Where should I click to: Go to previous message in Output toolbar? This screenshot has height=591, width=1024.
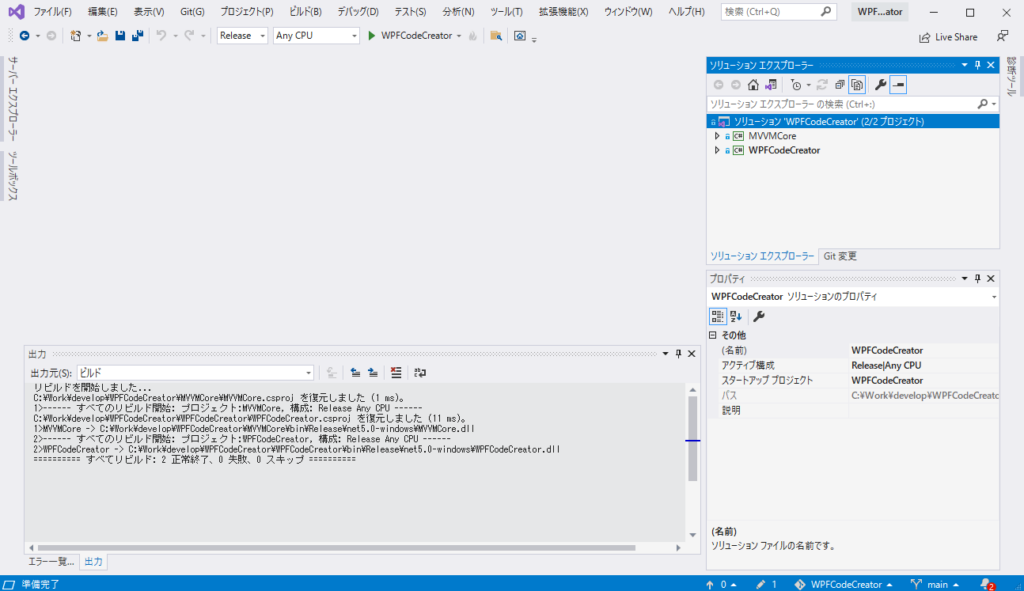(355, 373)
